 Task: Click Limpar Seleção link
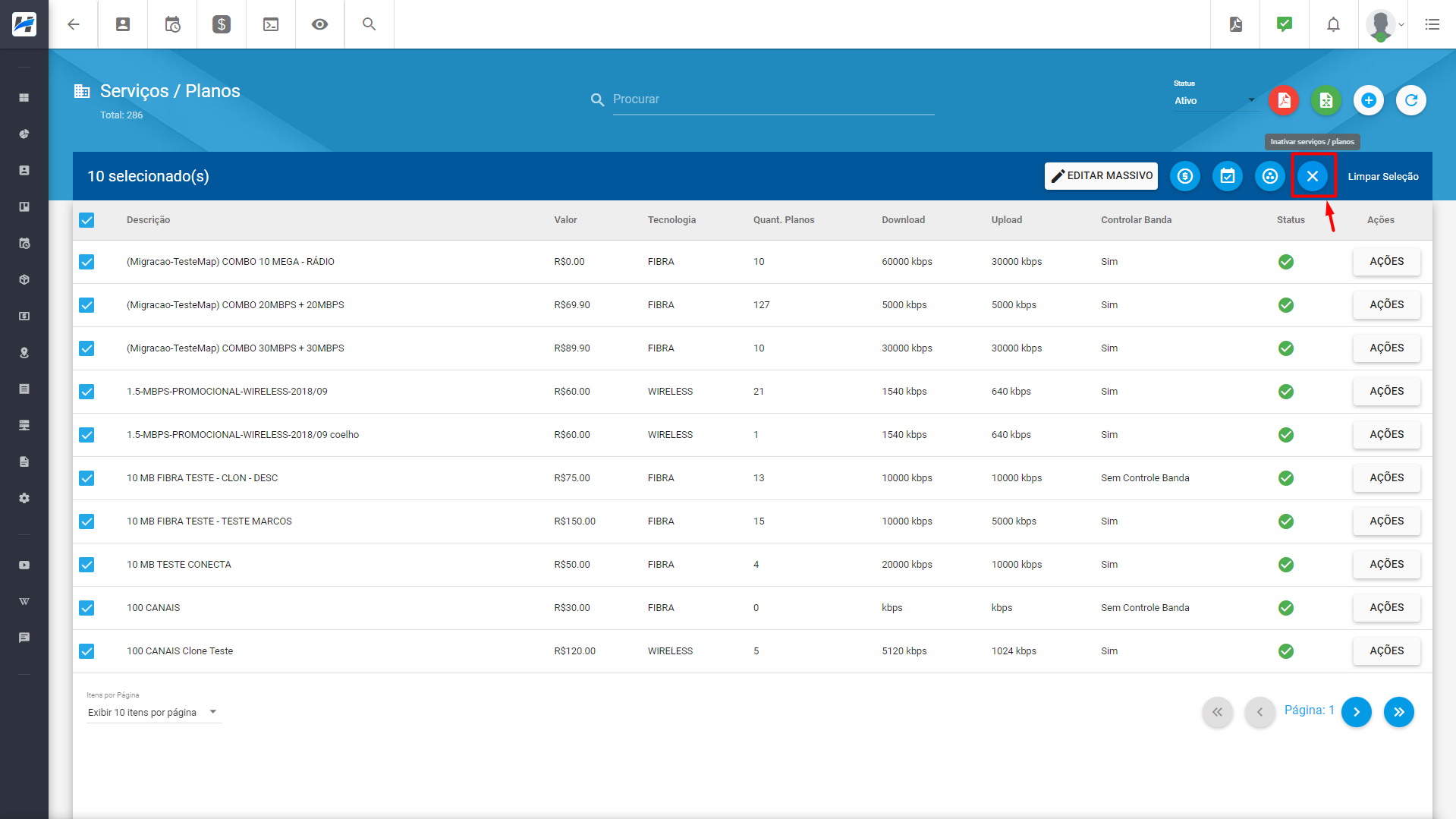pyautogui.click(x=1382, y=176)
